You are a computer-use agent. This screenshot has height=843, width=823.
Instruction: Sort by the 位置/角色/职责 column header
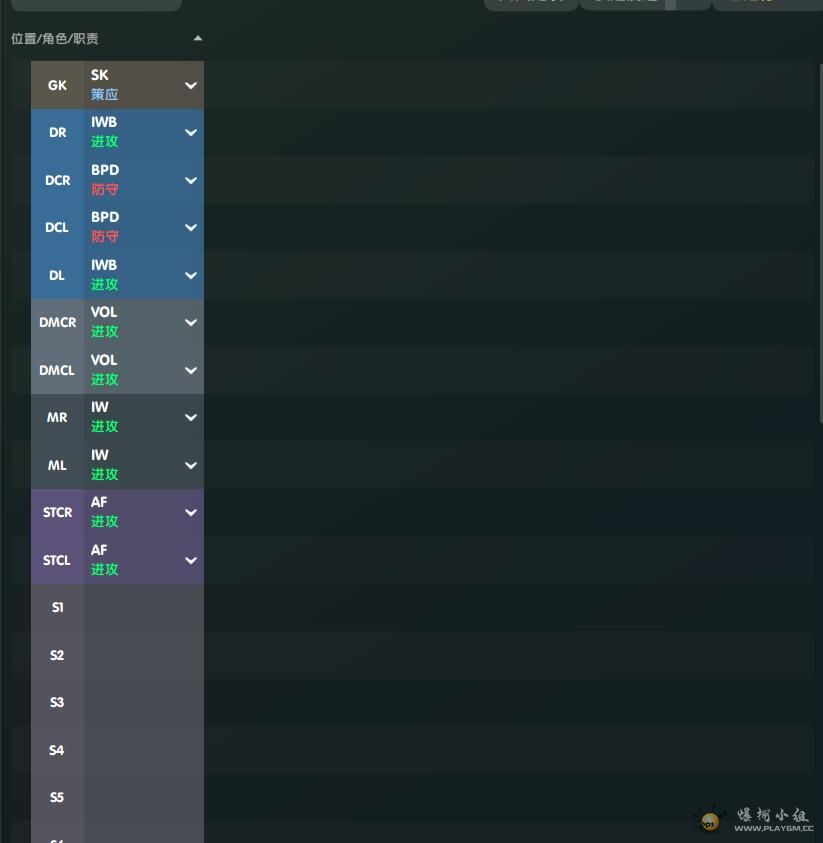55,39
